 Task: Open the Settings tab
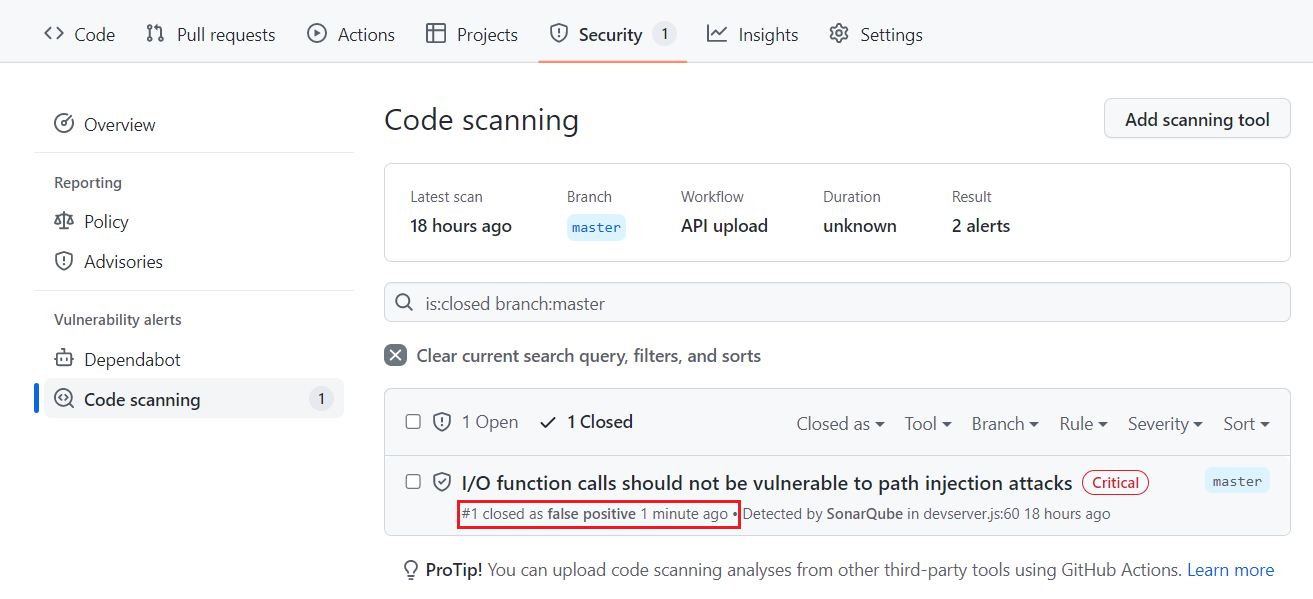click(875, 33)
